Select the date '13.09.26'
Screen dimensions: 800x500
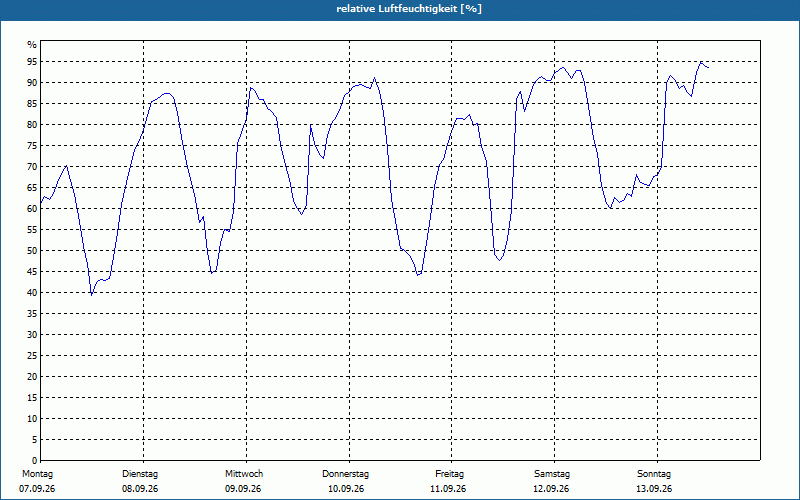pos(654,489)
